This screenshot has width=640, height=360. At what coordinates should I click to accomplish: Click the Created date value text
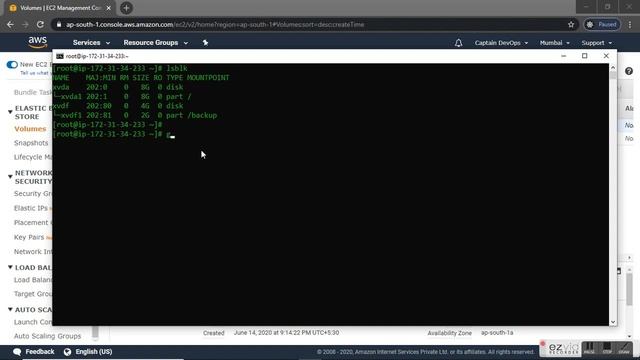[x=286, y=333]
